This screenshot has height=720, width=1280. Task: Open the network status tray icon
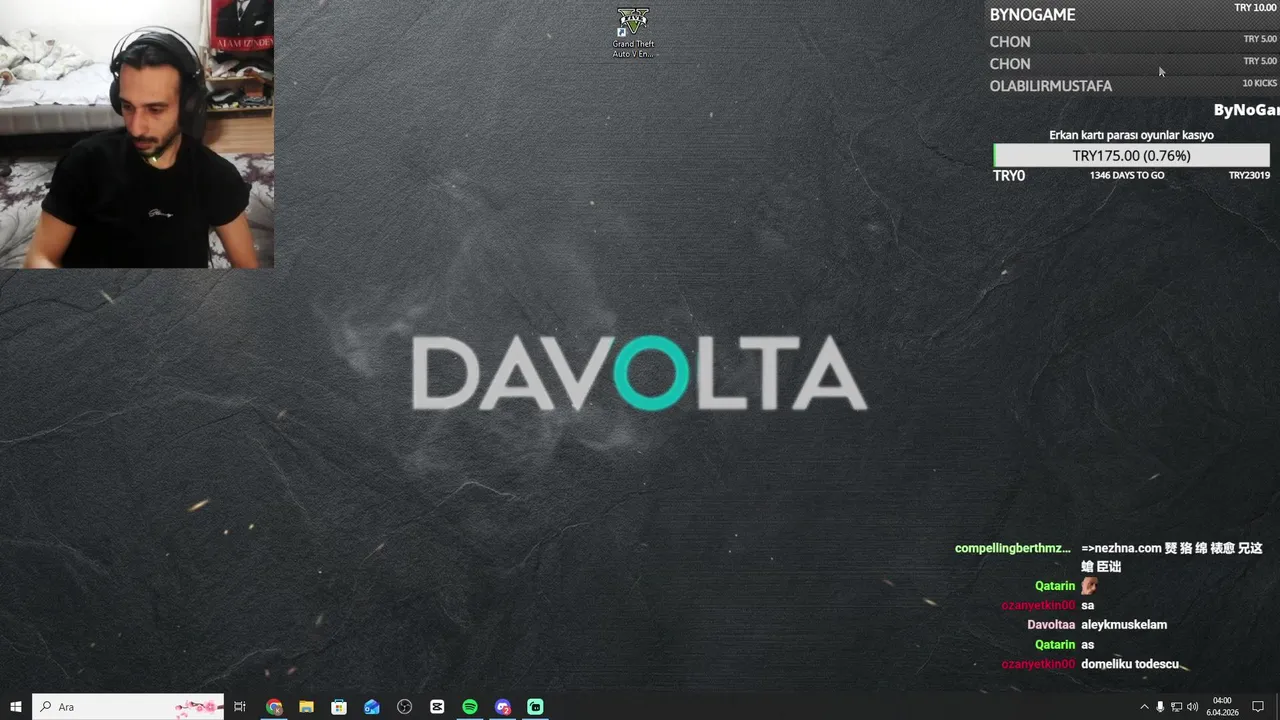coord(1176,707)
